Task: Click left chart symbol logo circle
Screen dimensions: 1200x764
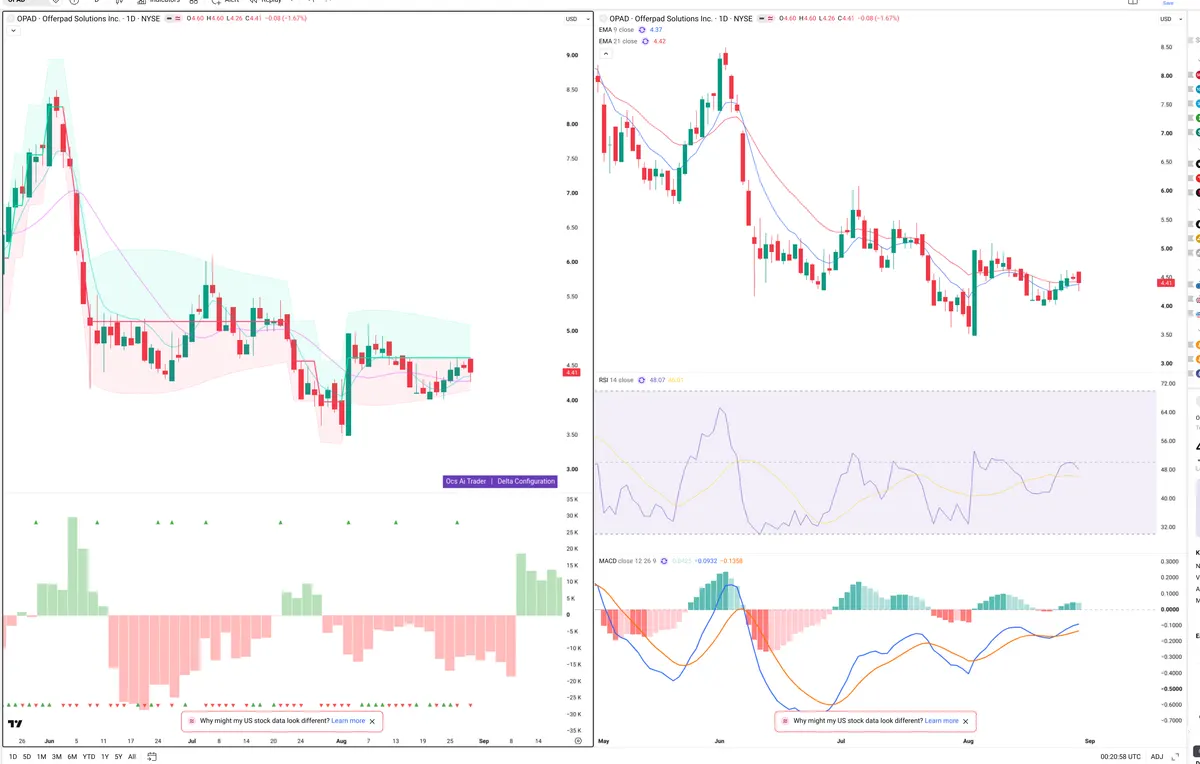Action: [x=10, y=19]
